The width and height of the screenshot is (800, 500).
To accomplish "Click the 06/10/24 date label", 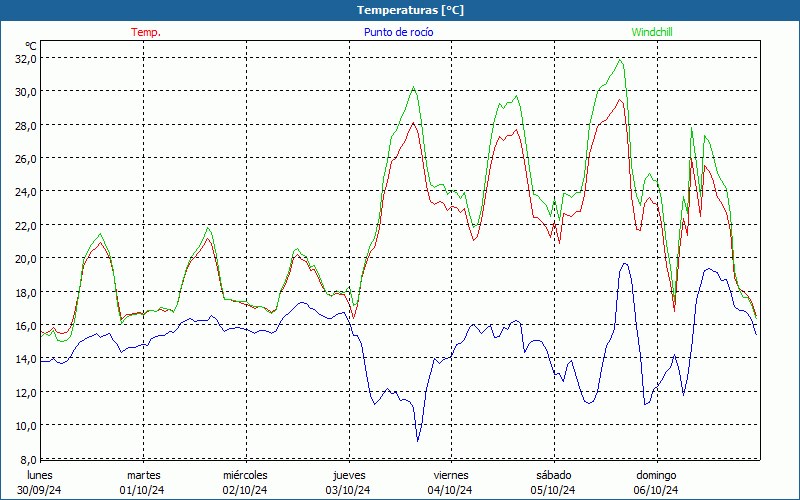I will tap(656, 490).
